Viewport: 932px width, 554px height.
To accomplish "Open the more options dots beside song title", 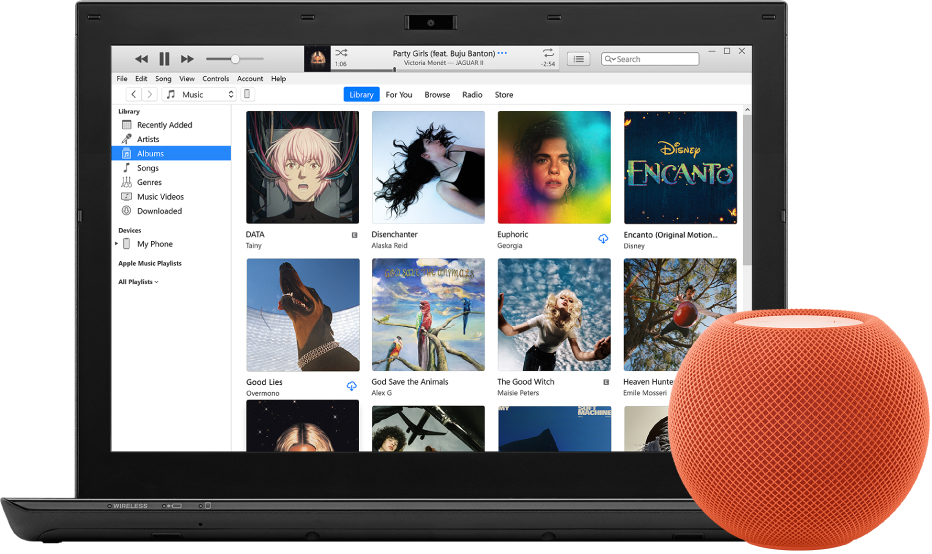I will coord(502,53).
